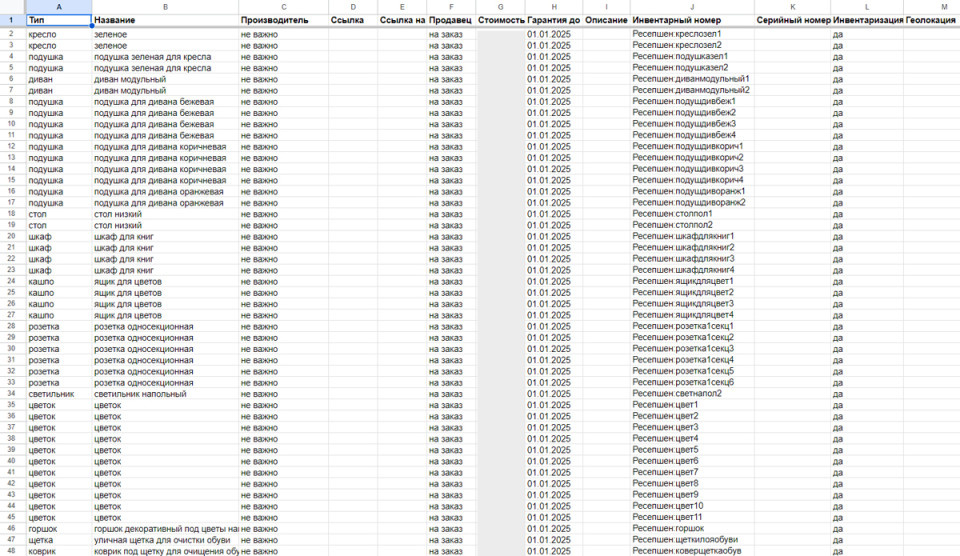Select cell 'Ресепшен:щеткилоаобуви'

click(x=692, y=540)
